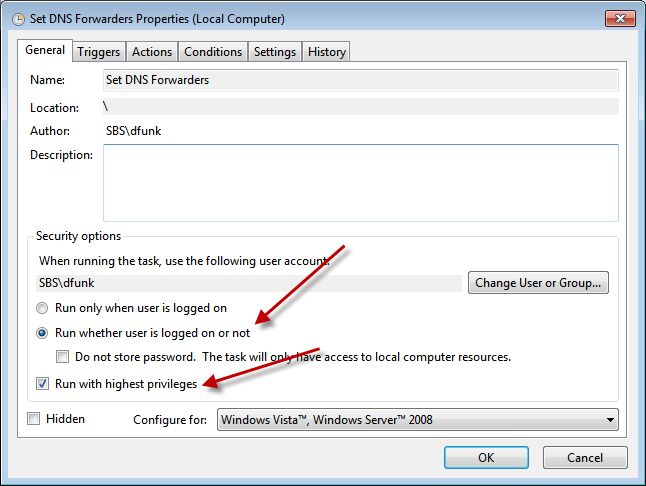Enable the "Do not store password" checkbox
This screenshot has width=646, height=486.
(63, 357)
